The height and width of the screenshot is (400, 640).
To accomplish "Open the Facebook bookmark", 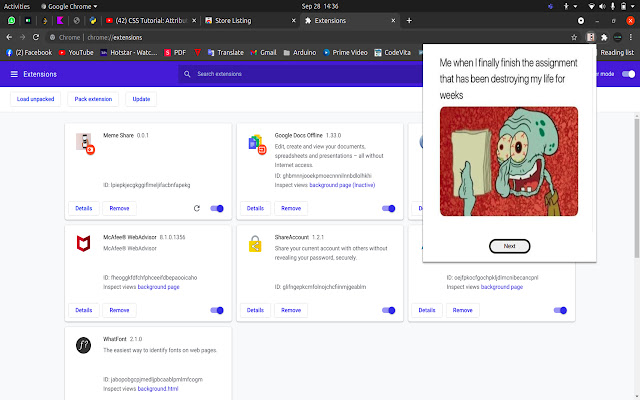I will (x=29, y=52).
